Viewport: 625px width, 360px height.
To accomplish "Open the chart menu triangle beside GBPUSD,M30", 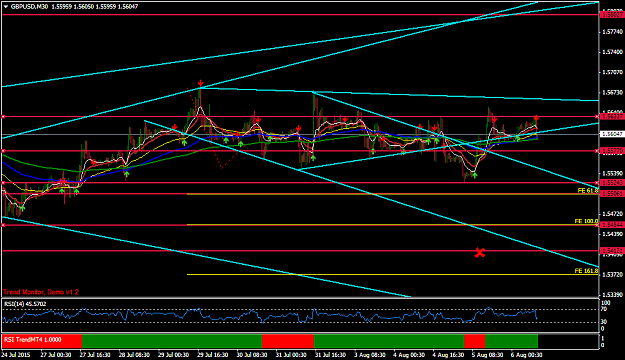I will pyautogui.click(x=6, y=7).
